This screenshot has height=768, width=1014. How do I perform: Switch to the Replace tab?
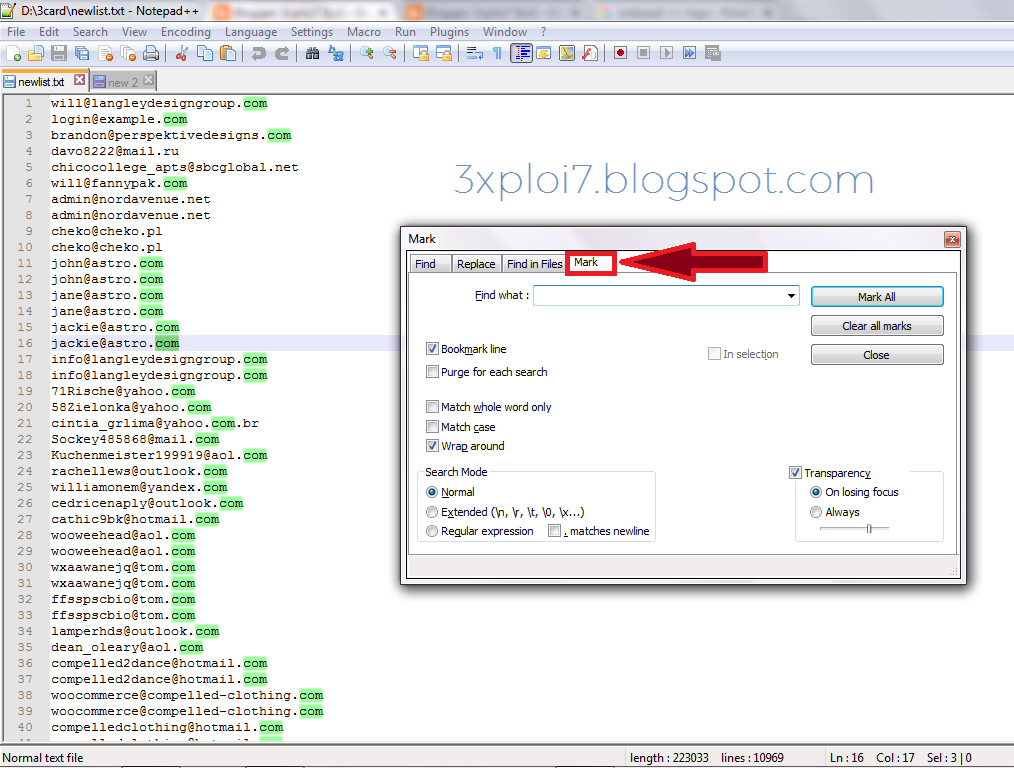click(476, 263)
